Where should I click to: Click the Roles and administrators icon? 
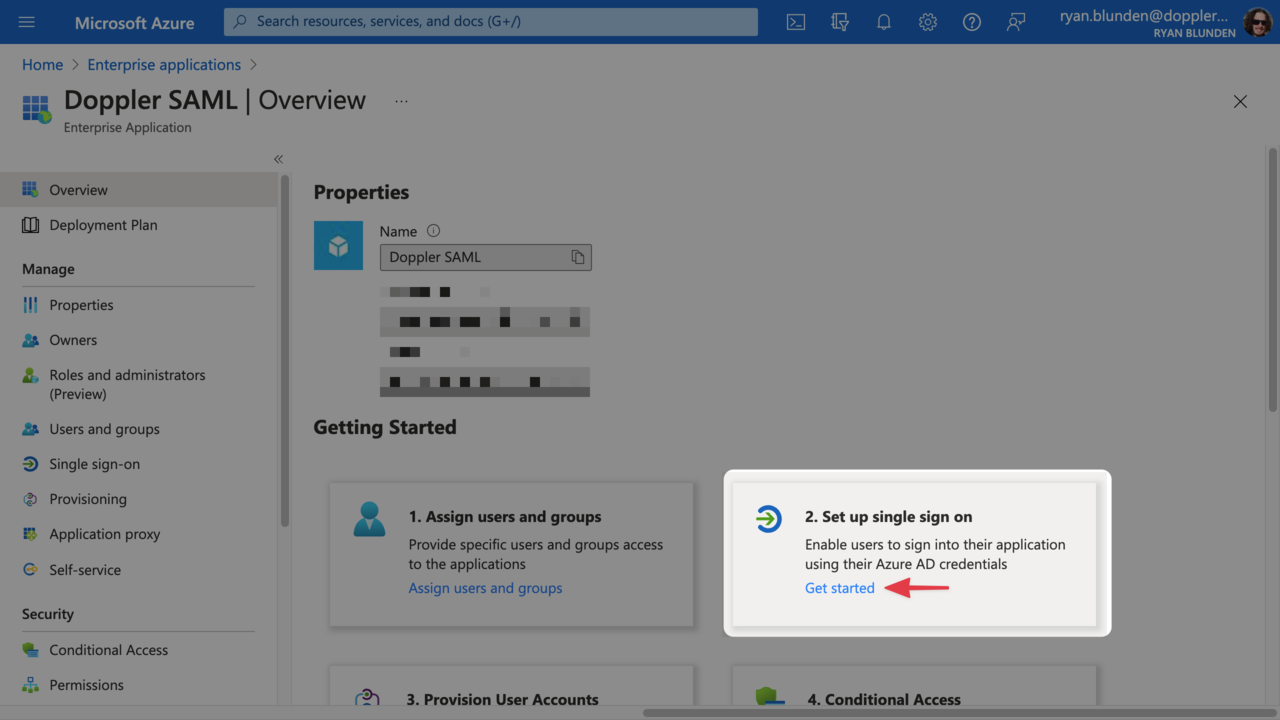coord(30,375)
